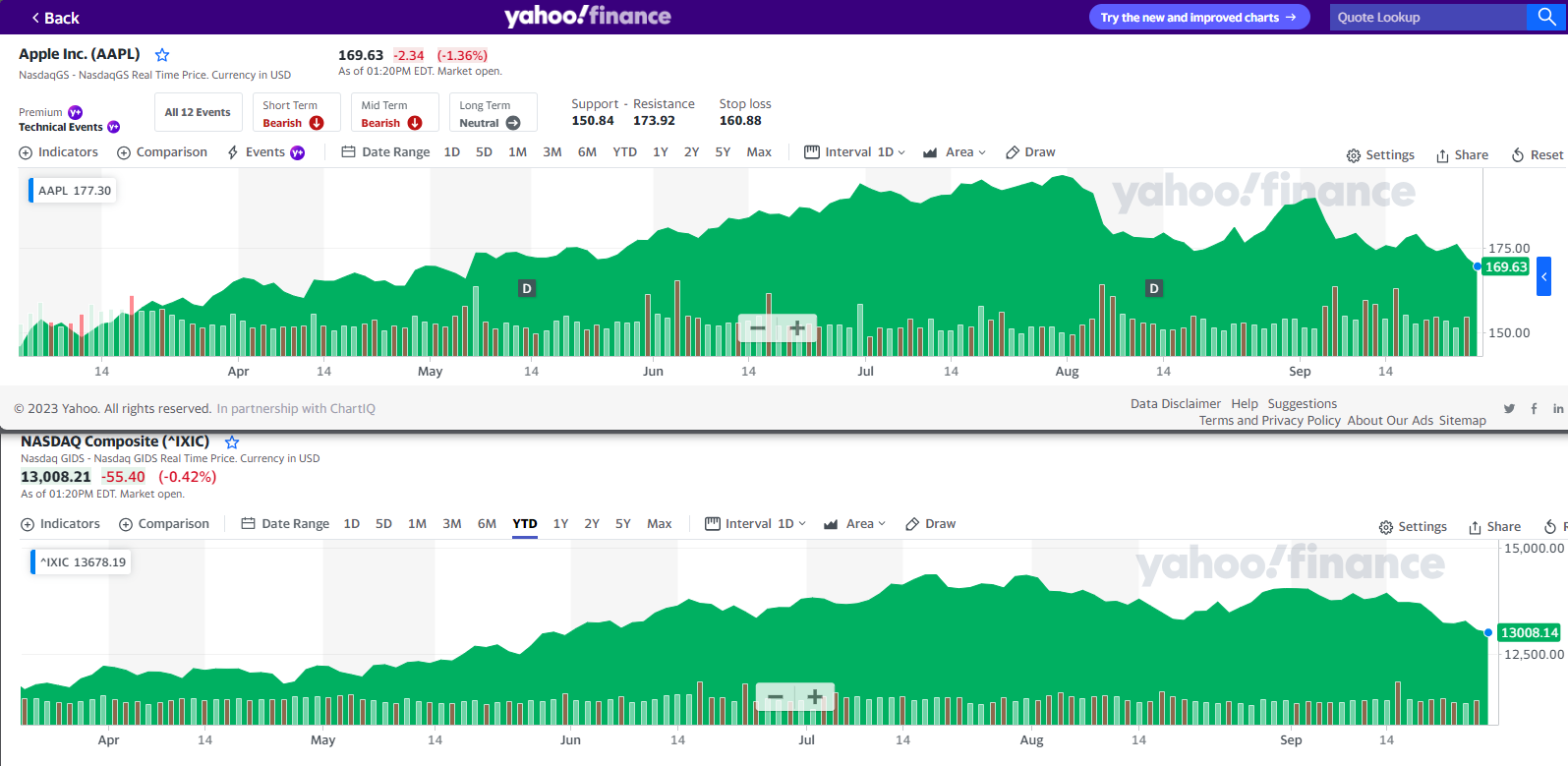Zoom out NASDAQ chart with minus button
Viewport: 1568px width, 766px height.
click(776, 697)
